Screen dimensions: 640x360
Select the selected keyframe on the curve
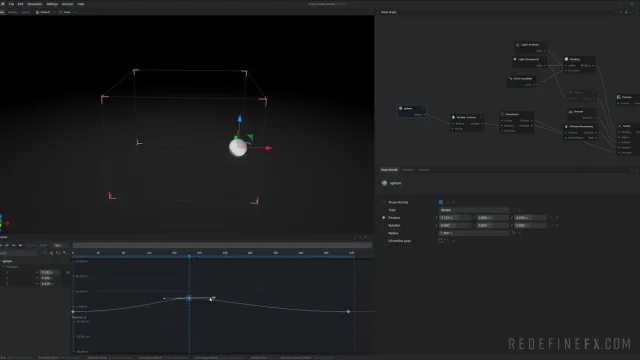189,298
